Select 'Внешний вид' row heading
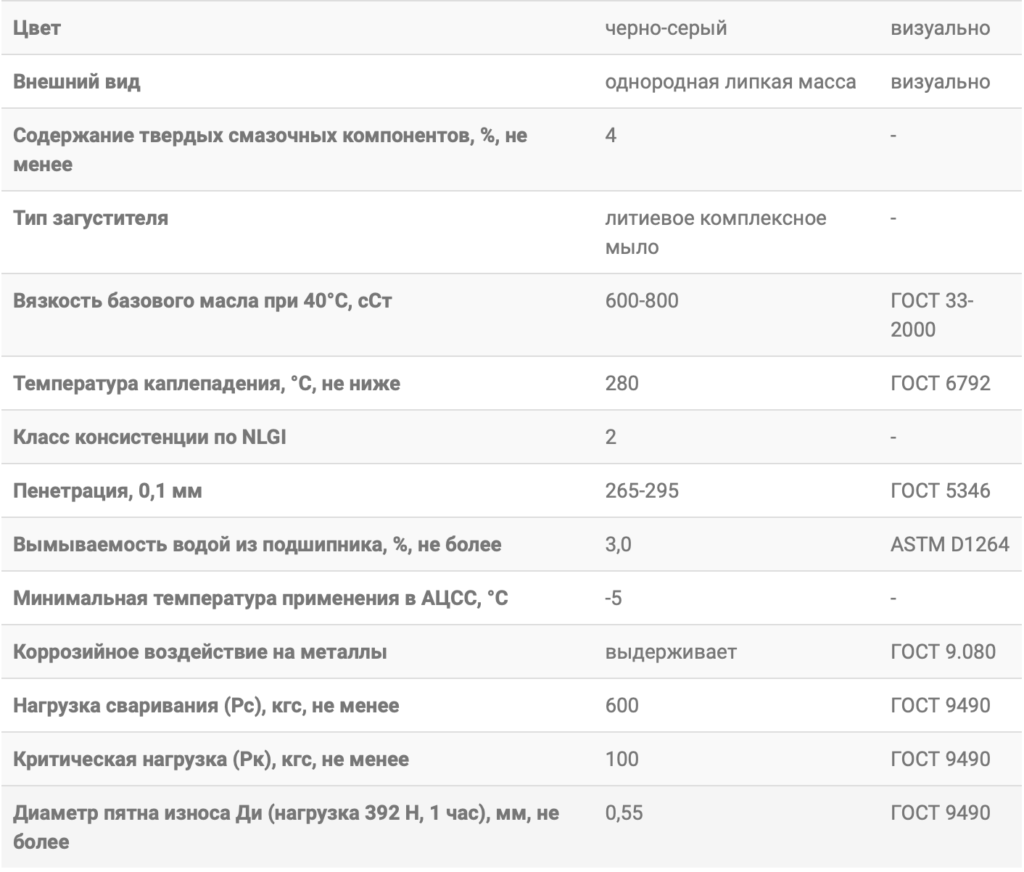Screen dimensions: 1024x872 76,82
